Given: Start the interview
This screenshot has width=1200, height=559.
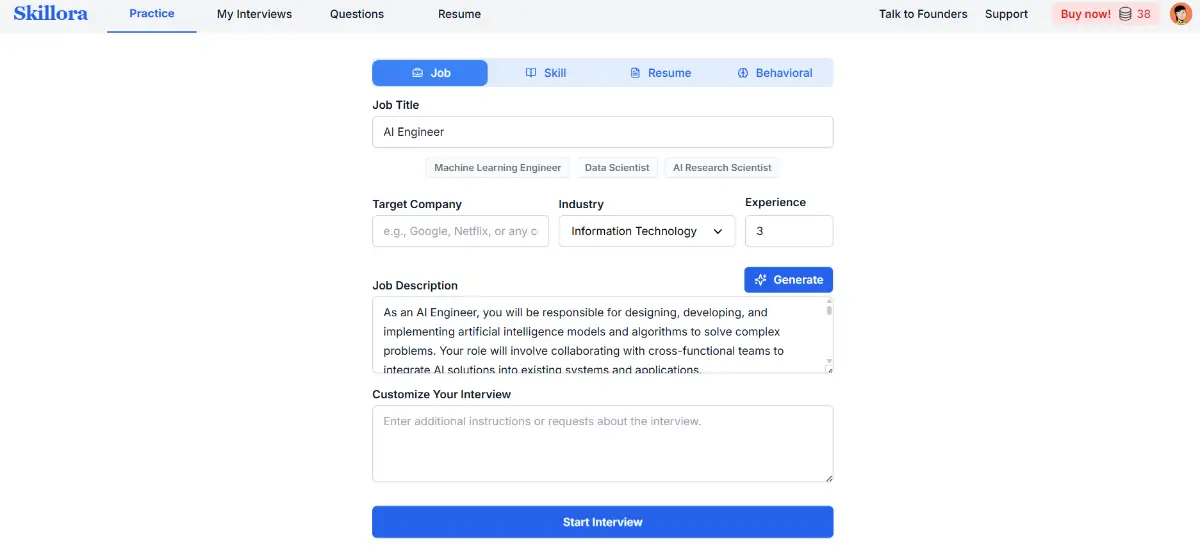Looking at the screenshot, I should (602, 522).
